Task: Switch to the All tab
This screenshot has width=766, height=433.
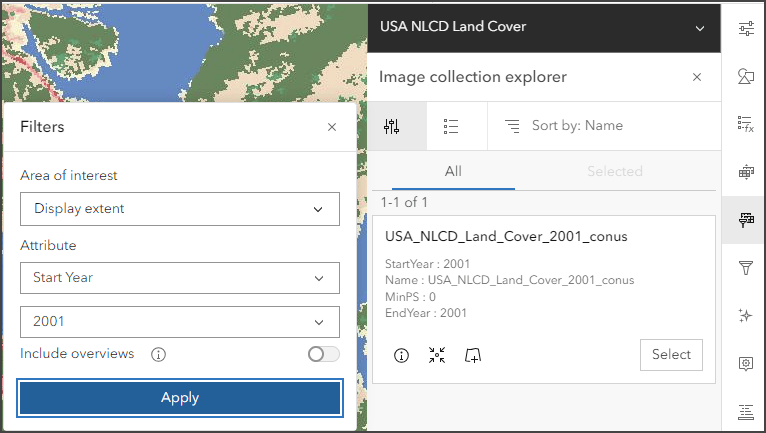Action: pos(453,172)
